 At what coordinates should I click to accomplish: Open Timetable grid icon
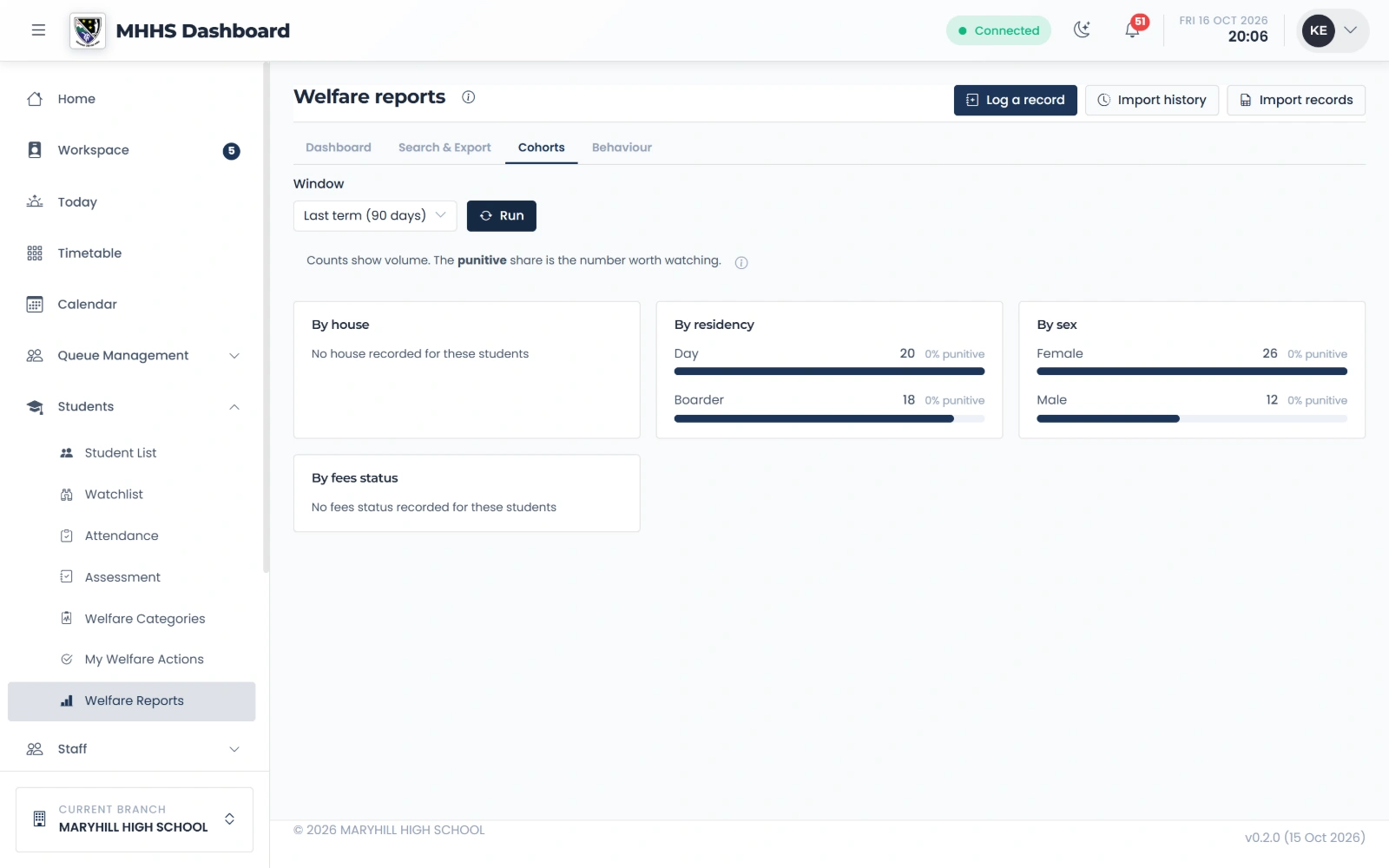(35, 253)
